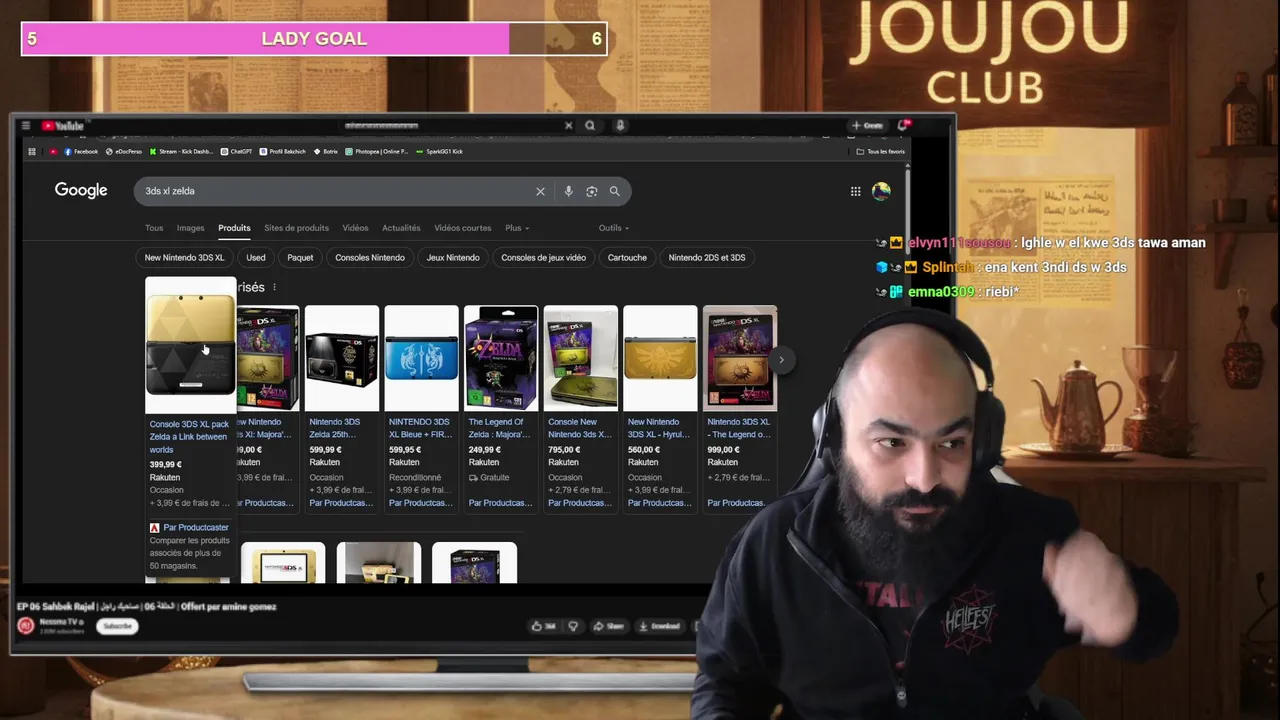This screenshot has width=1280, height=720.
Task: Select the Produits tab
Action: click(x=234, y=228)
